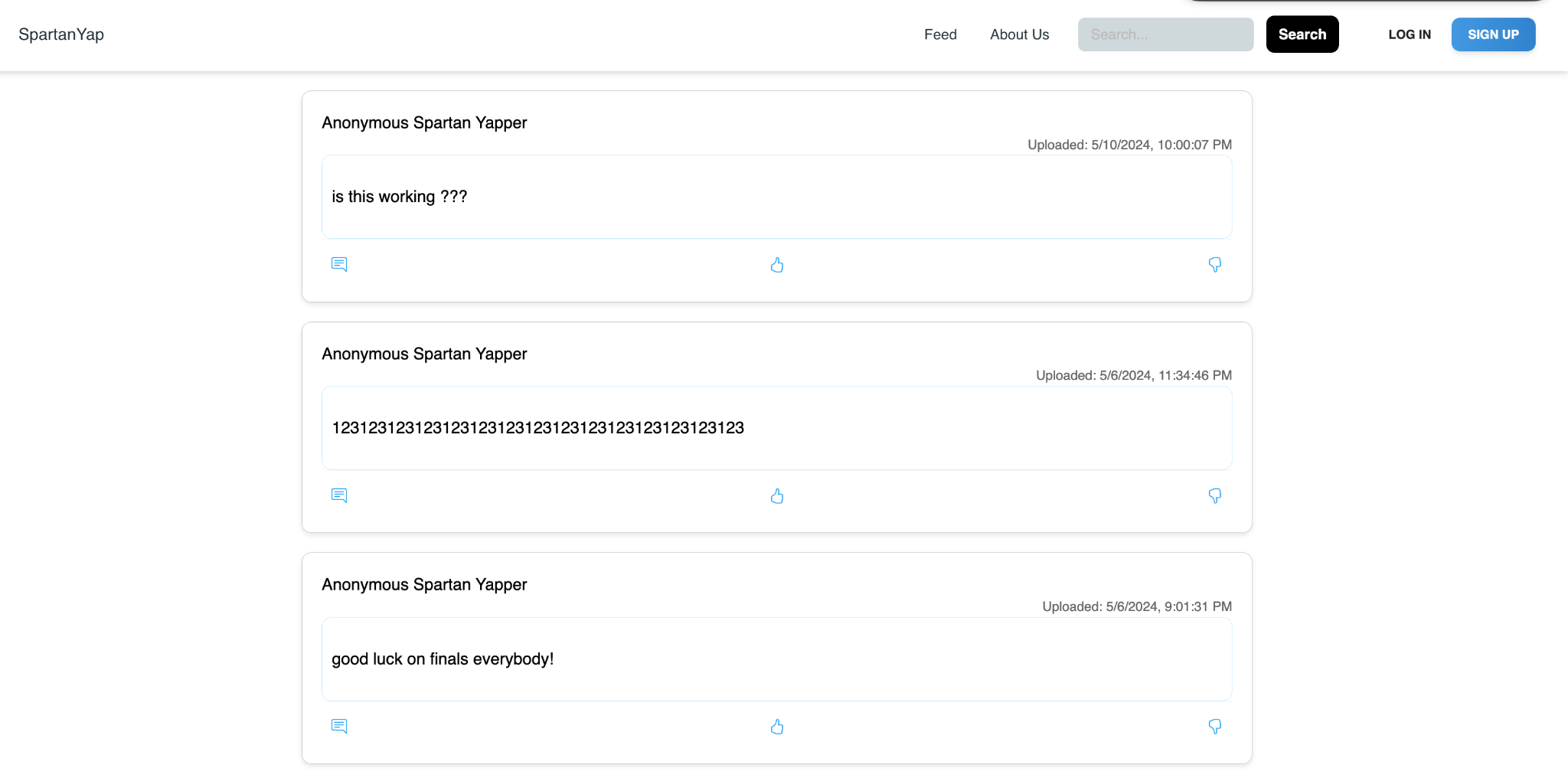Image resolution: width=1568 pixels, height=781 pixels.
Task: Open the About Us page
Action: 1019,34
